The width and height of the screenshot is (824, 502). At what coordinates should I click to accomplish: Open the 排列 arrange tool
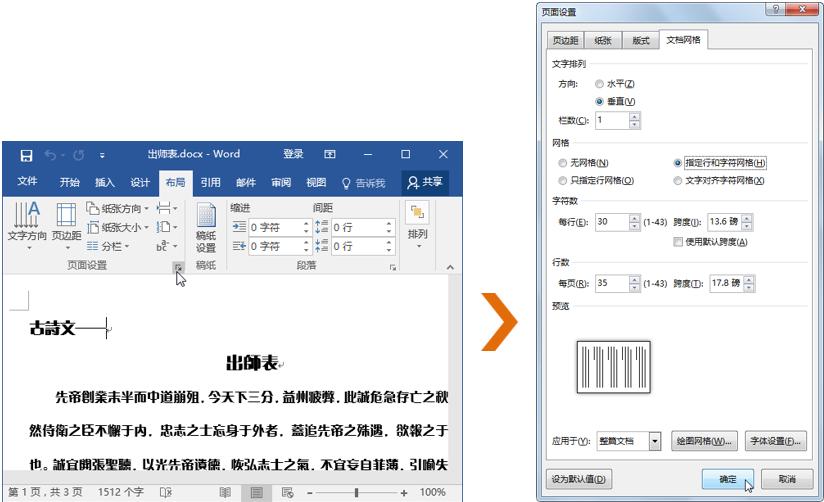418,226
